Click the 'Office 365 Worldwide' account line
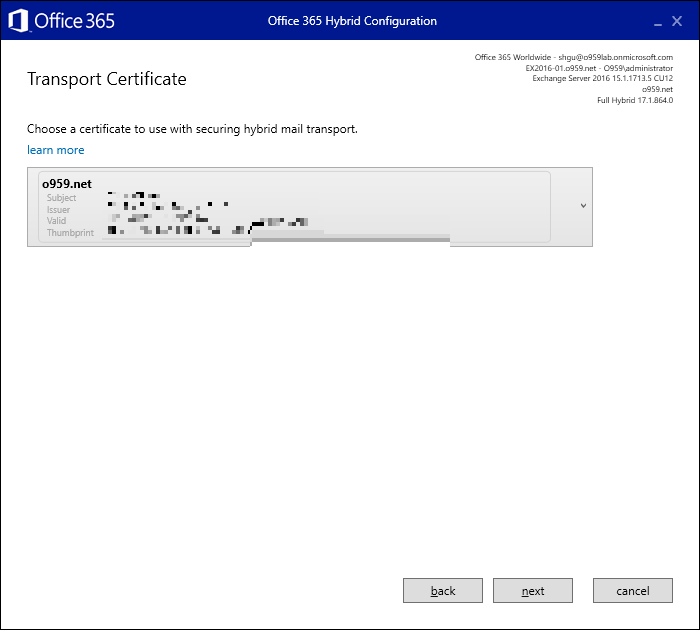Screen dimensions: 700x630 click(x=574, y=57)
